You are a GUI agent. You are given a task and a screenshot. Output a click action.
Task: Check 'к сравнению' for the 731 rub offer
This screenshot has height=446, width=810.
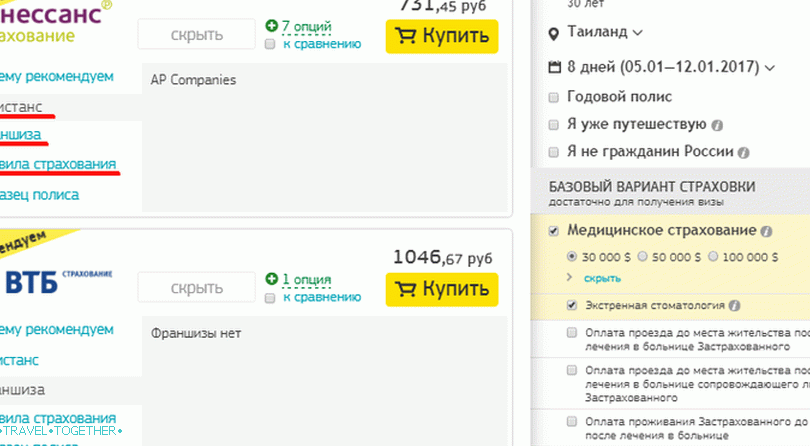(x=270, y=44)
